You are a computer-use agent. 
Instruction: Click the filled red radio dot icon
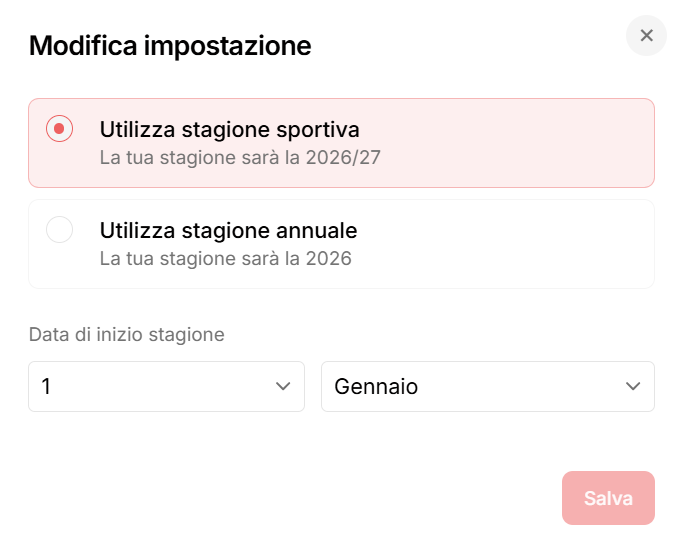click(60, 129)
